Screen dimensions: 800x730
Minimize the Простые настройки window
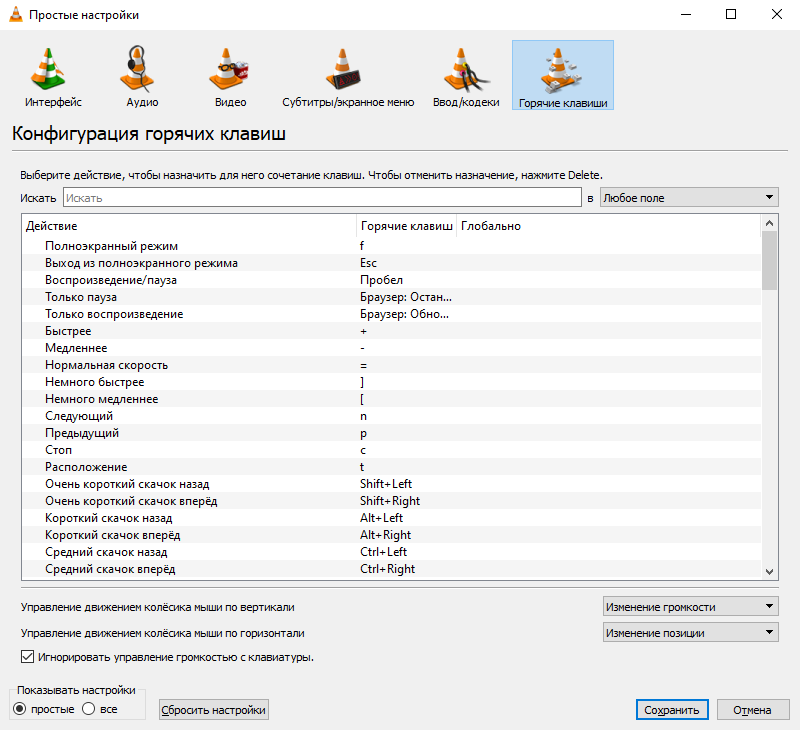click(x=686, y=14)
